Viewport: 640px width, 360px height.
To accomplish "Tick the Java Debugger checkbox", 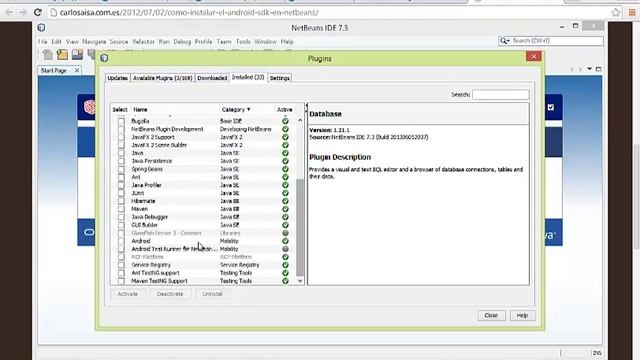I will 121,217.
